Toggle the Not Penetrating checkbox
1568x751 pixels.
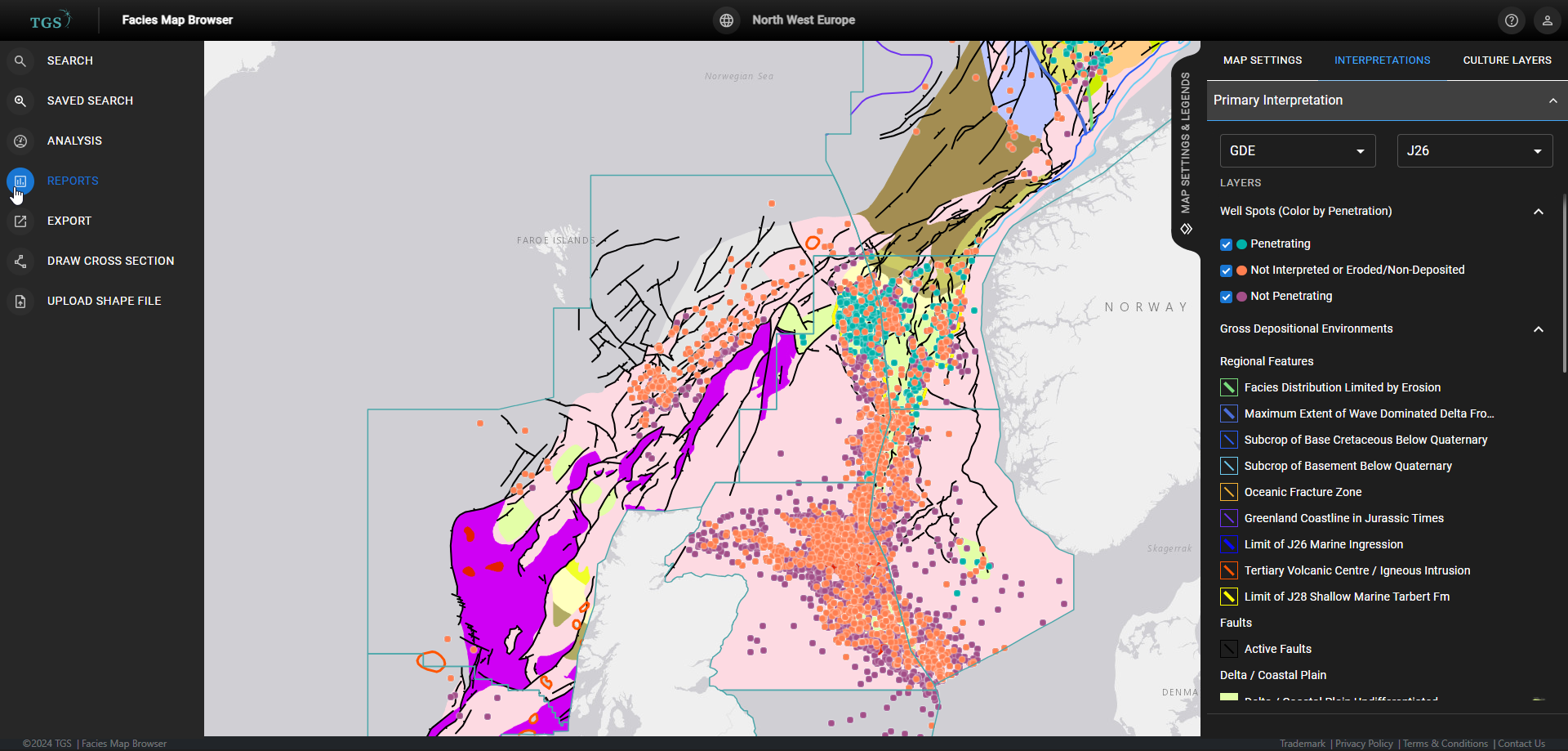[x=1226, y=297]
